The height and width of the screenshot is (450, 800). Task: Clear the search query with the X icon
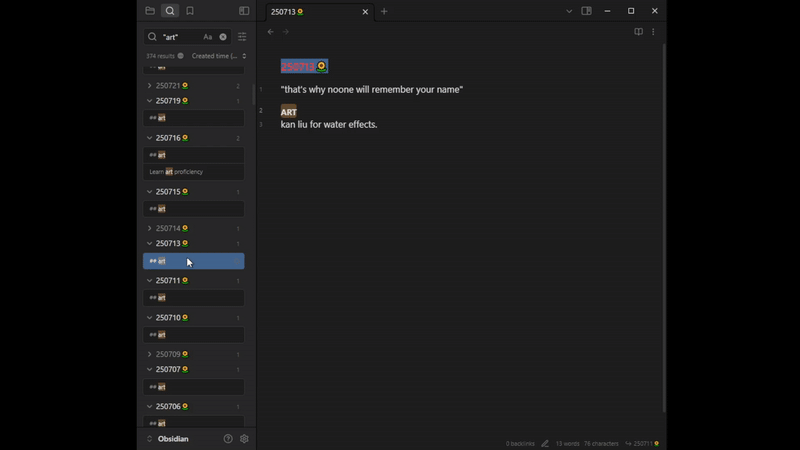[x=223, y=37]
